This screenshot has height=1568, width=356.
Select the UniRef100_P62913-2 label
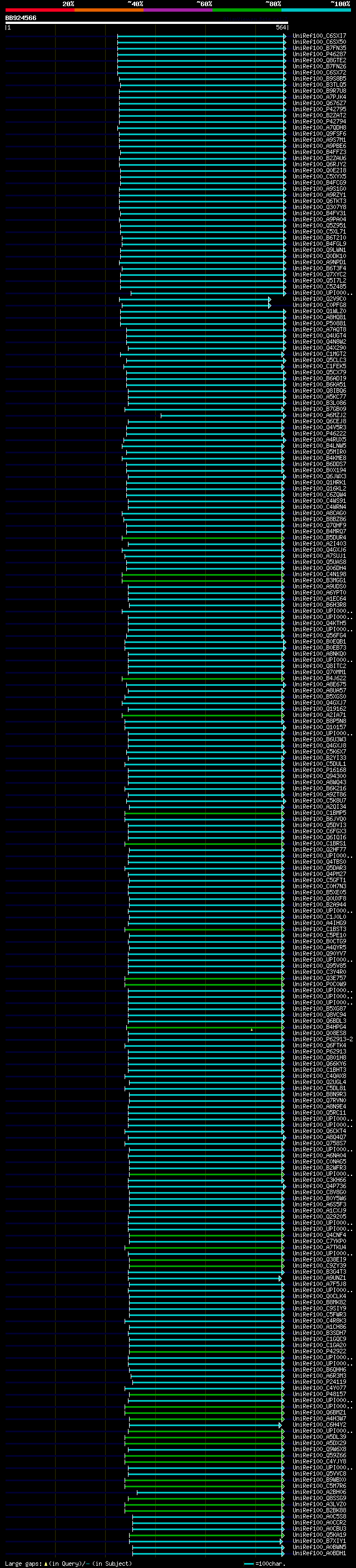click(x=323, y=1039)
